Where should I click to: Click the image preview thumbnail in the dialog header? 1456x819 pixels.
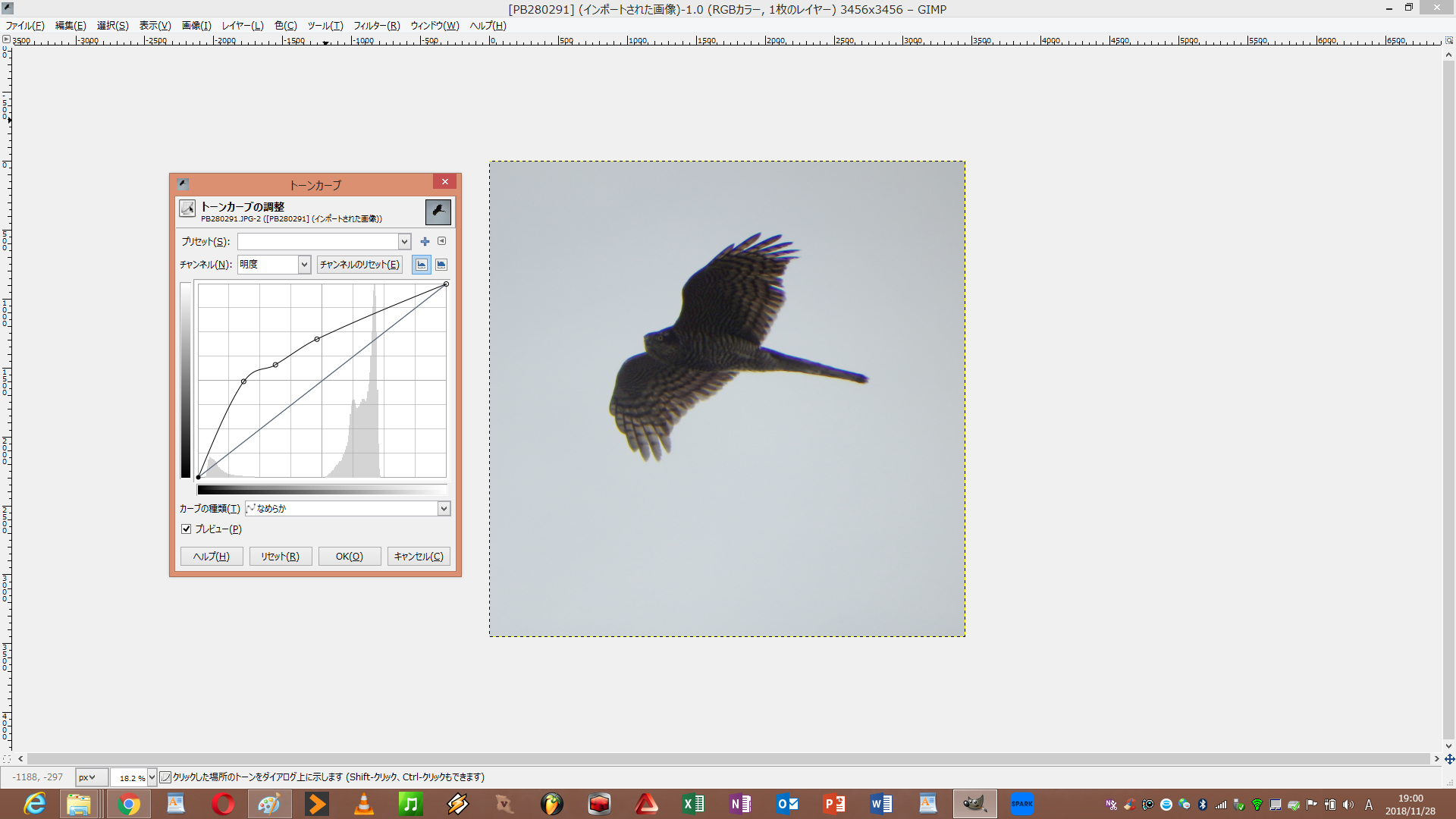[438, 212]
